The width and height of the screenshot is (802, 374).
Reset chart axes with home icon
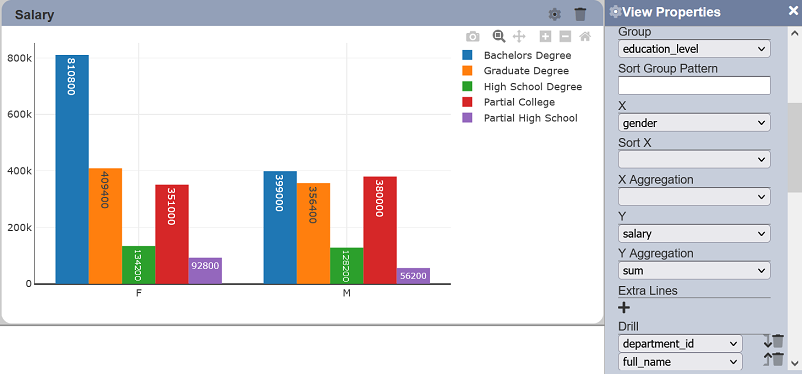pyautogui.click(x=585, y=36)
